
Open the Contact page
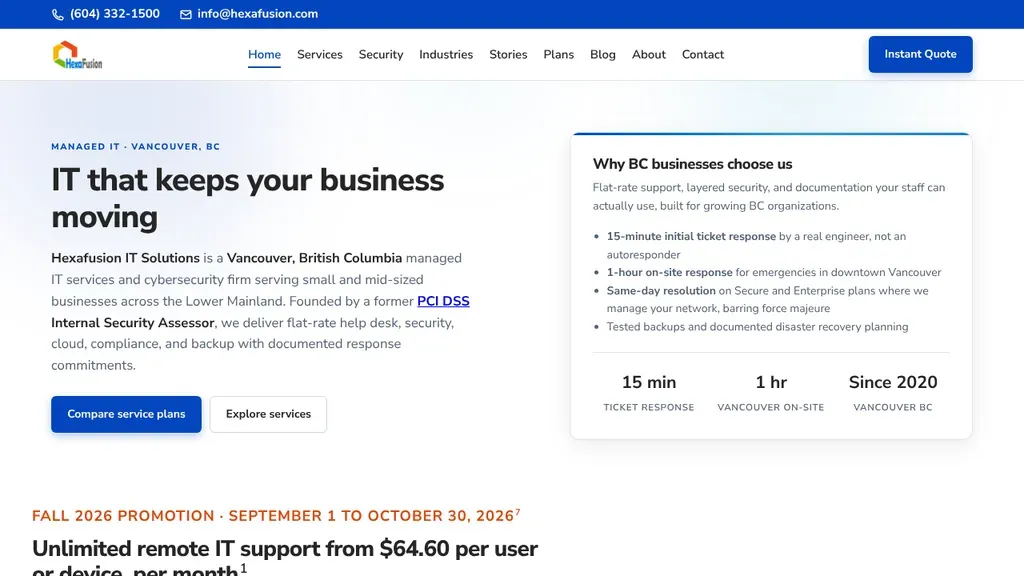(x=703, y=55)
